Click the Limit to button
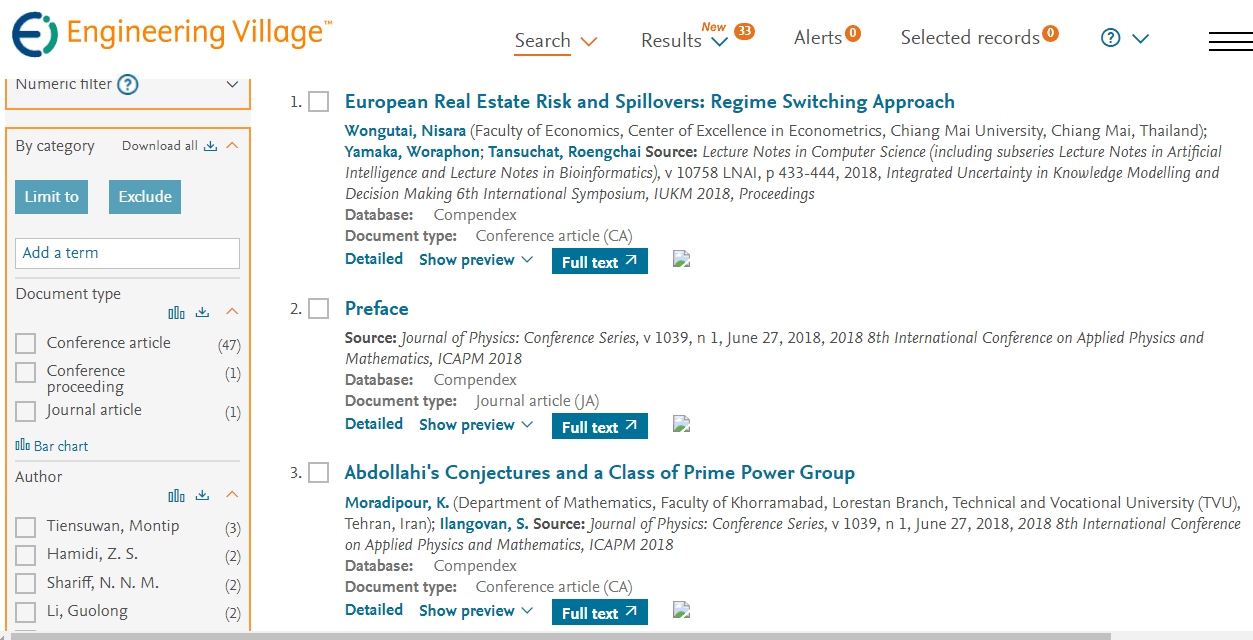Viewport: 1253px width, 640px height. pos(51,197)
